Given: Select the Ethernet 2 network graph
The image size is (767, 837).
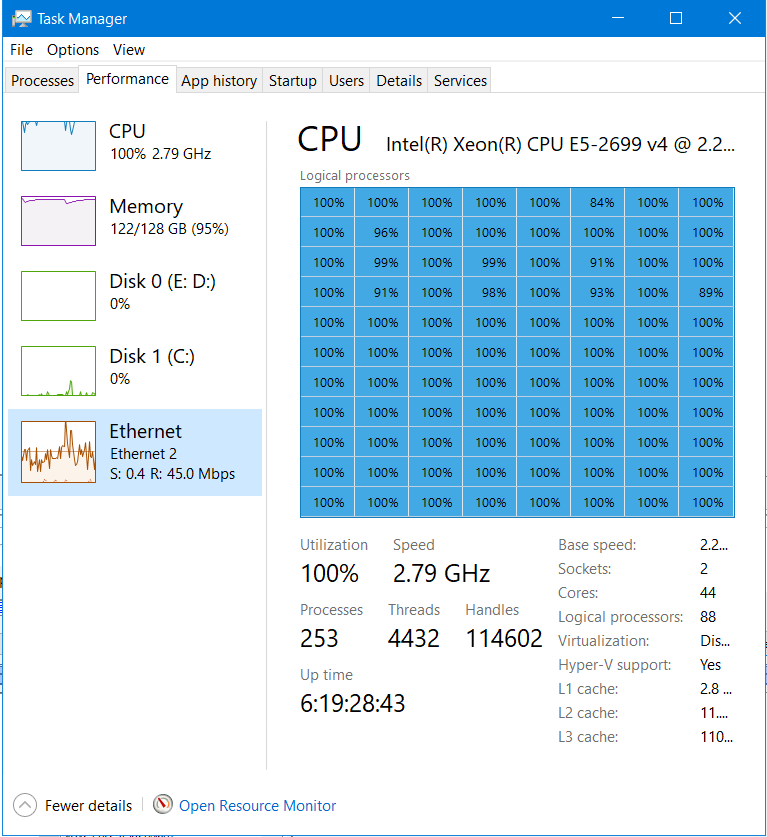Looking at the screenshot, I should 58,452.
